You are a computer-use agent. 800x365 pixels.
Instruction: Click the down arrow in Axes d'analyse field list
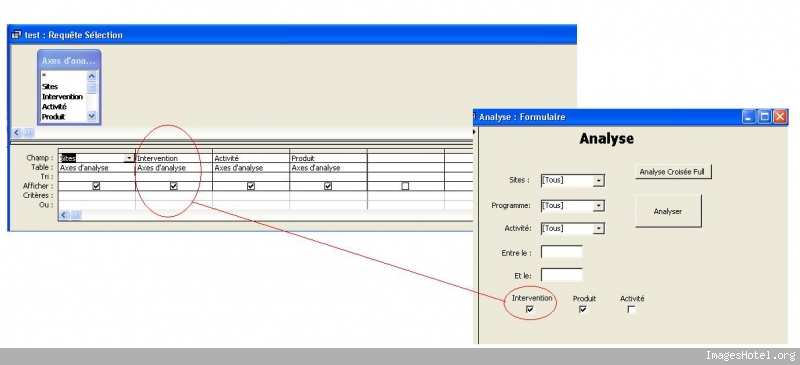[91, 116]
